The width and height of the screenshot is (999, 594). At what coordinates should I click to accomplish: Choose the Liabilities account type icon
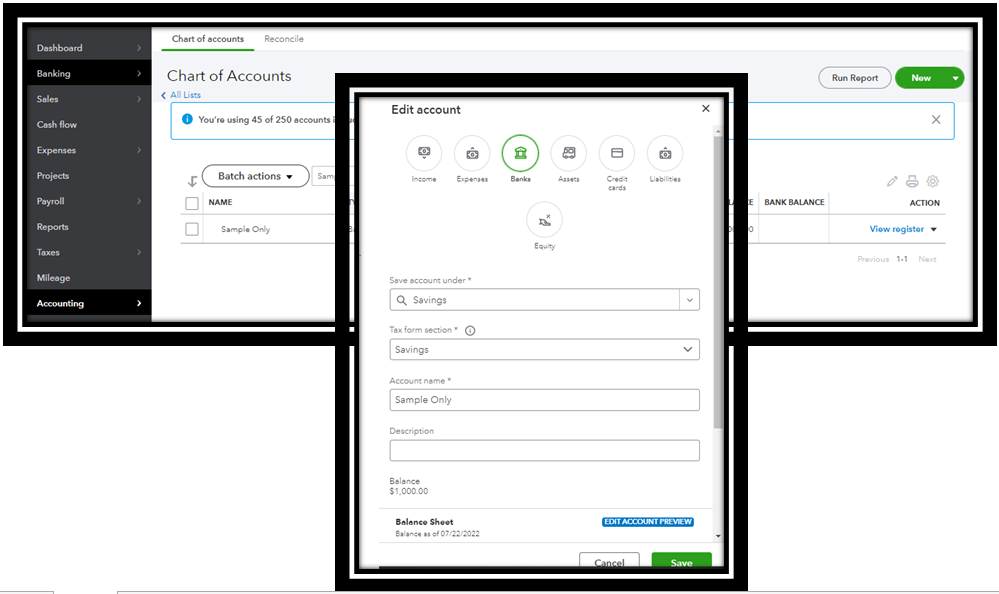(x=665, y=153)
